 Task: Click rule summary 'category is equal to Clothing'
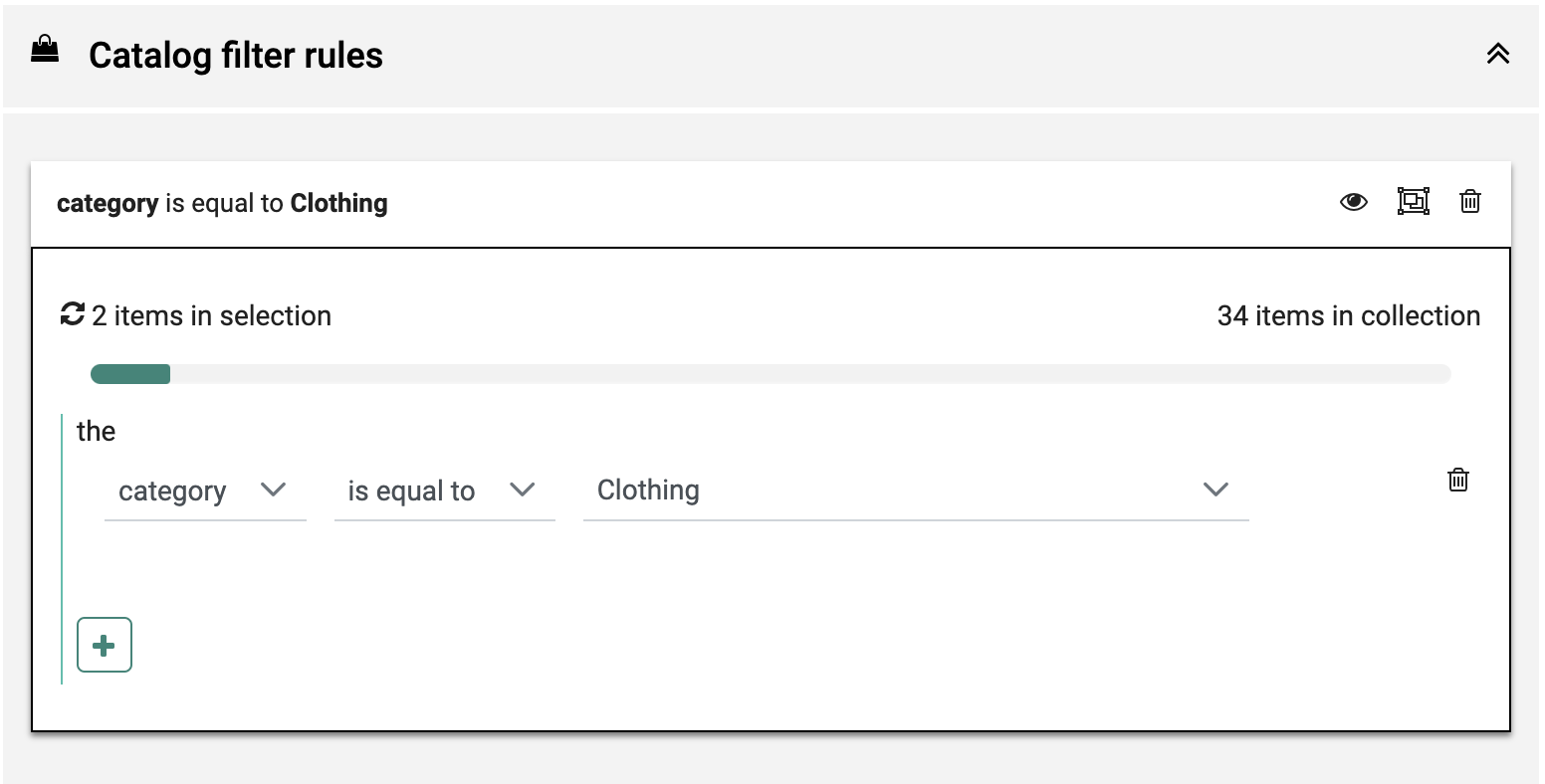pos(222,203)
